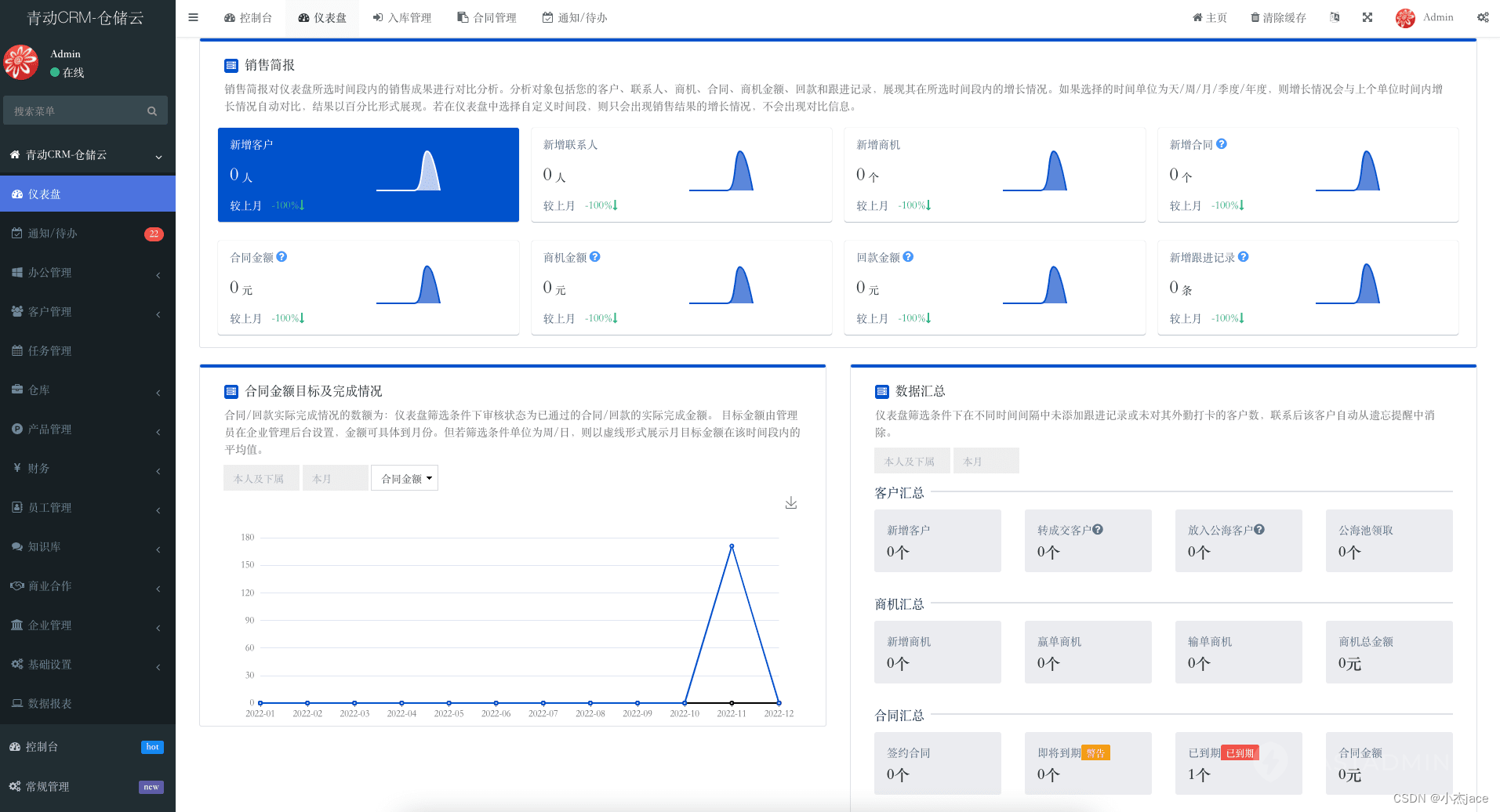Click 本月 filter in contract chart panel
This screenshot has width=1500, height=812.
[x=335, y=478]
